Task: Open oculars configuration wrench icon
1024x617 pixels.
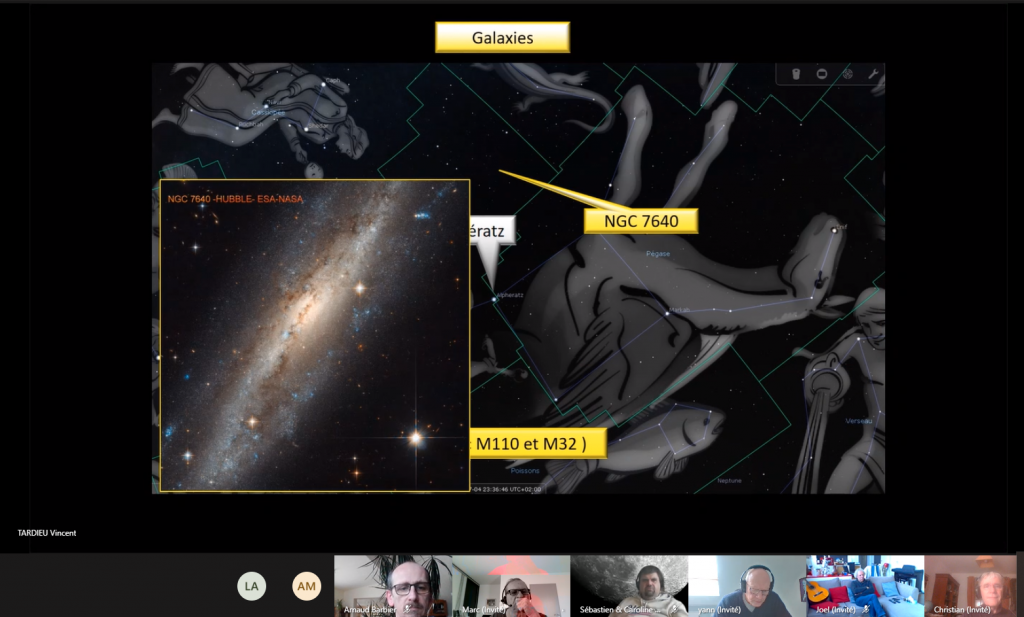Action: click(x=873, y=74)
